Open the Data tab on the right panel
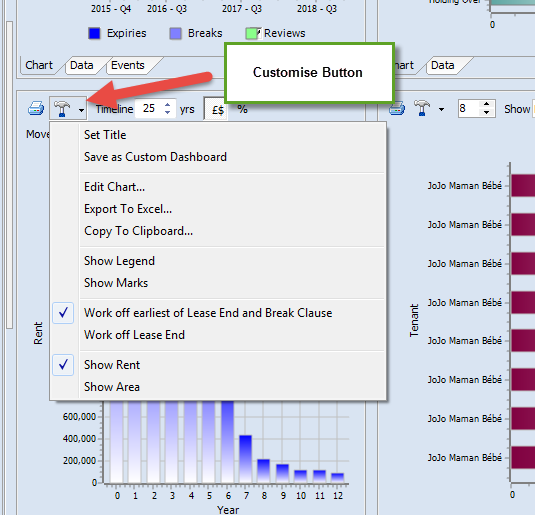 pos(443,65)
